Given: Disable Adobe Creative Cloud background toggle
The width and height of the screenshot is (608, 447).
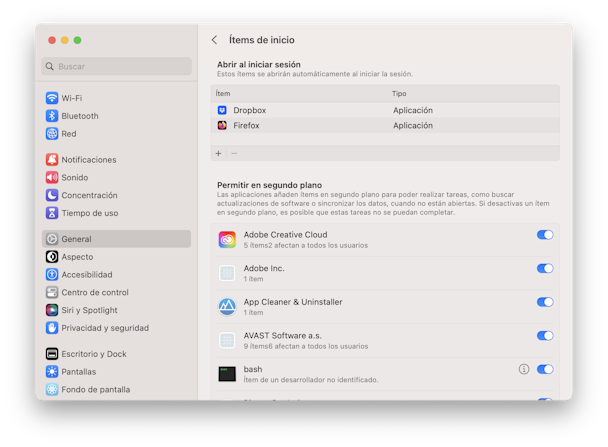Looking at the screenshot, I should 545,235.
